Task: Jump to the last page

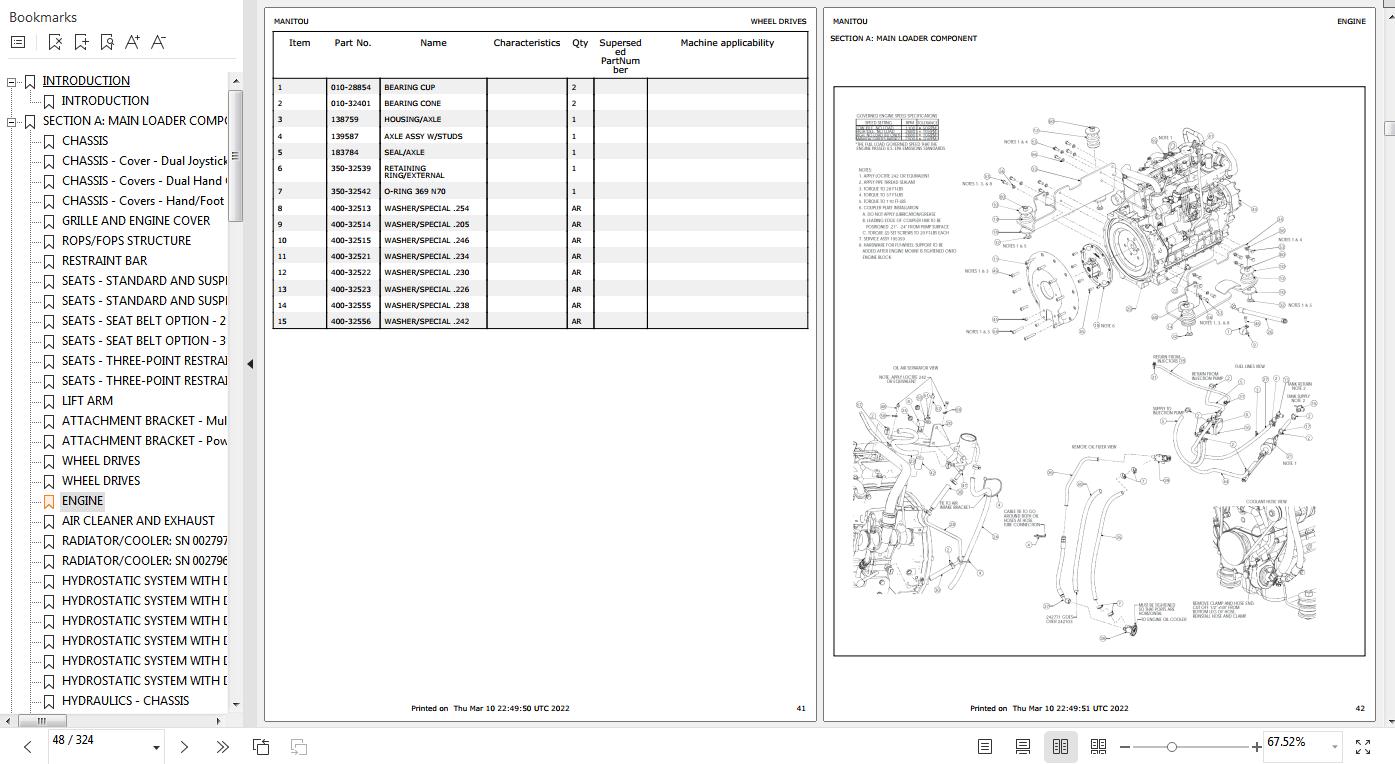Action: [x=222, y=746]
